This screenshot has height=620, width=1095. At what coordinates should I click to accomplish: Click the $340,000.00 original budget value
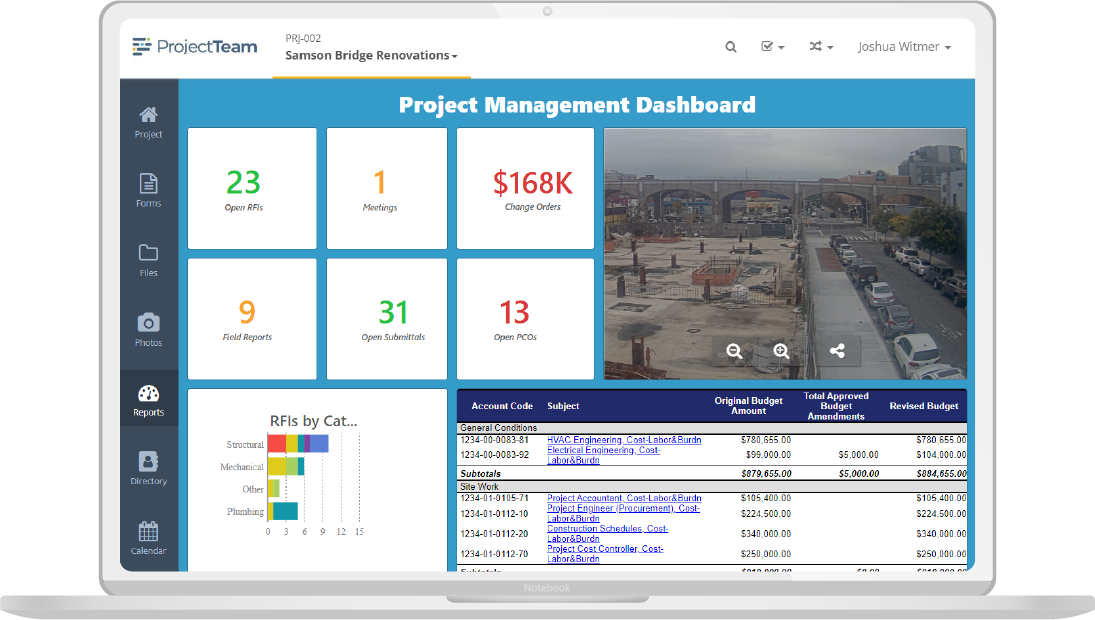pyautogui.click(x=766, y=533)
